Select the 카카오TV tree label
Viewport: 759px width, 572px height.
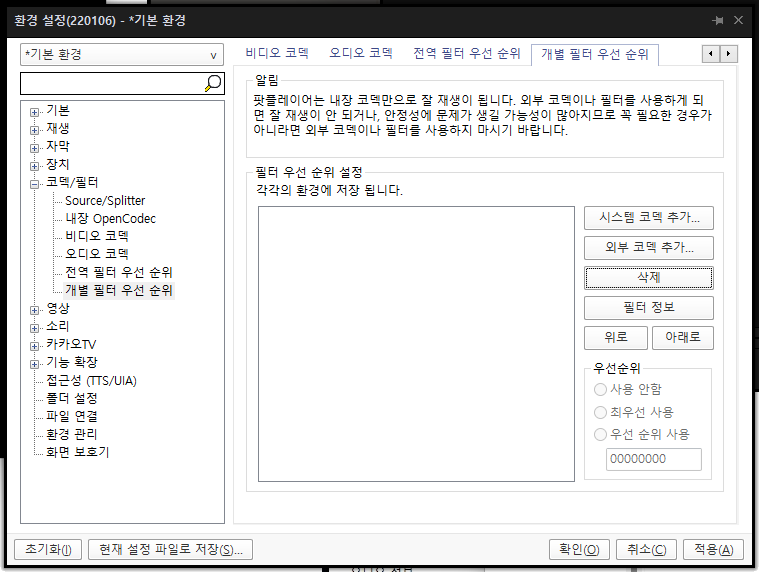pyautogui.click(x=71, y=345)
